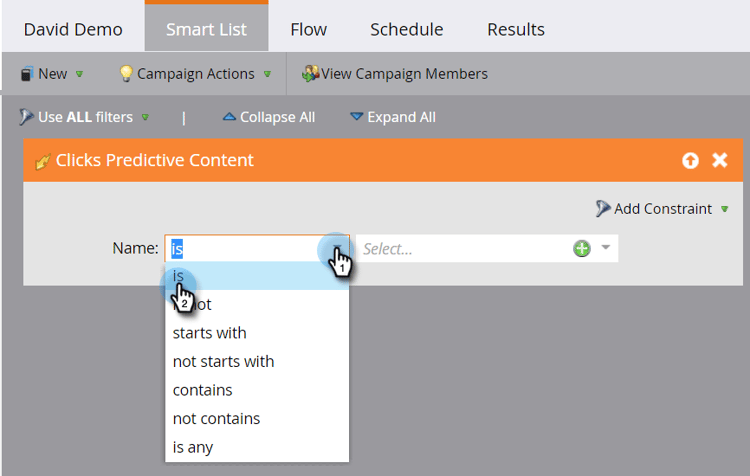Click the Add Constraint funnel icon
The width and height of the screenshot is (750, 476).
pyautogui.click(x=603, y=208)
